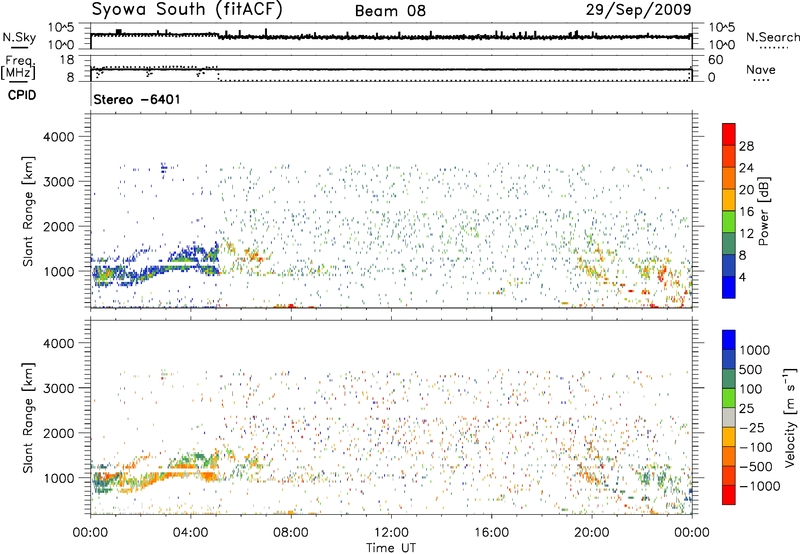Pick the orange Power segment between 20 and 24
Image resolution: width=800 pixels, height=554 pixels.
tap(729, 178)
